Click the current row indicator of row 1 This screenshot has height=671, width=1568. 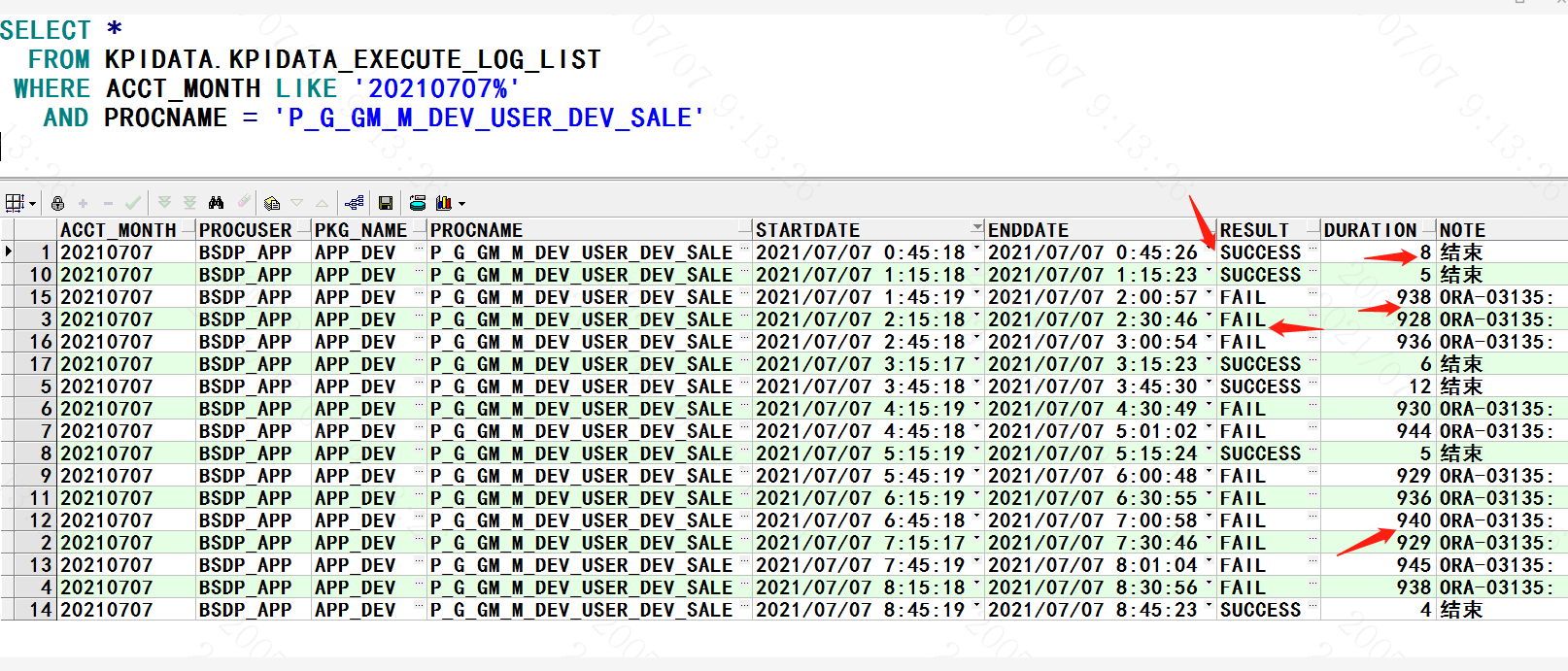[x=9, y=252]
